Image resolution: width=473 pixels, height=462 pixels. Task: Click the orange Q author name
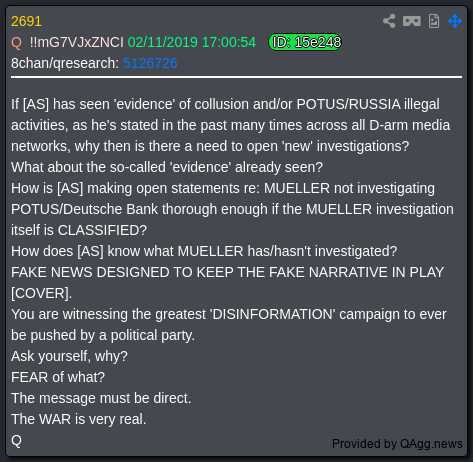point(16,42)
